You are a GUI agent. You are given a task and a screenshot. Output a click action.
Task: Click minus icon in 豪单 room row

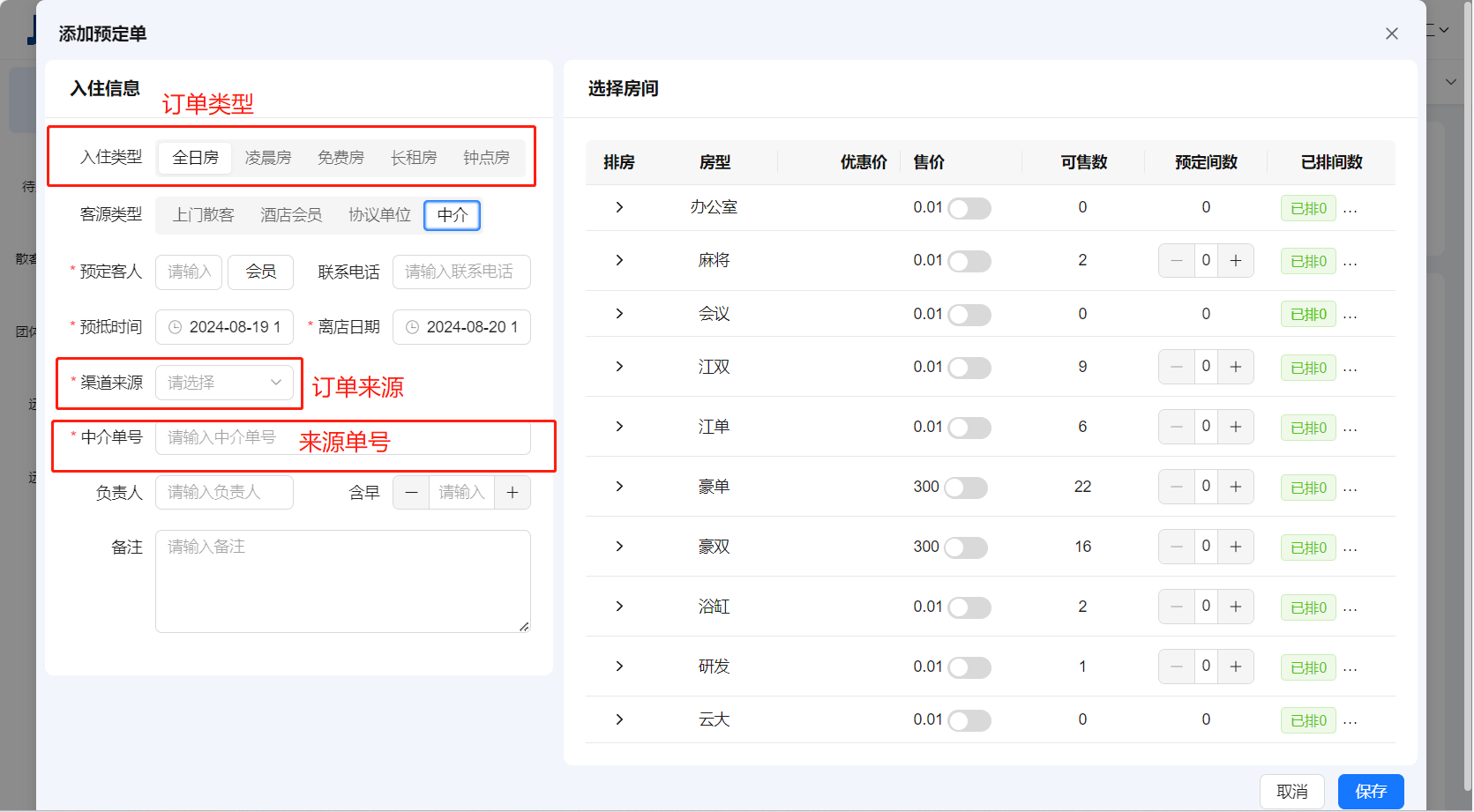(1176, 487)
